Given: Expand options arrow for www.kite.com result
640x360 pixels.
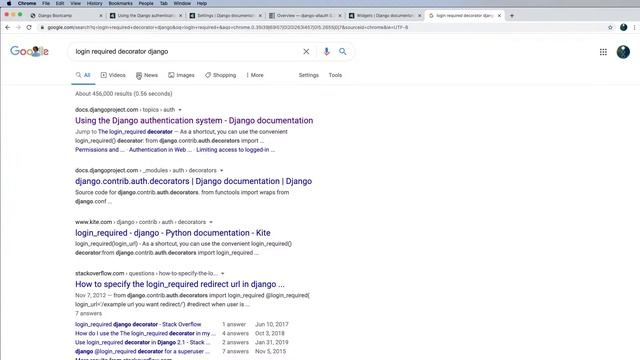Looking at the screenshot, I should point(211,222).
